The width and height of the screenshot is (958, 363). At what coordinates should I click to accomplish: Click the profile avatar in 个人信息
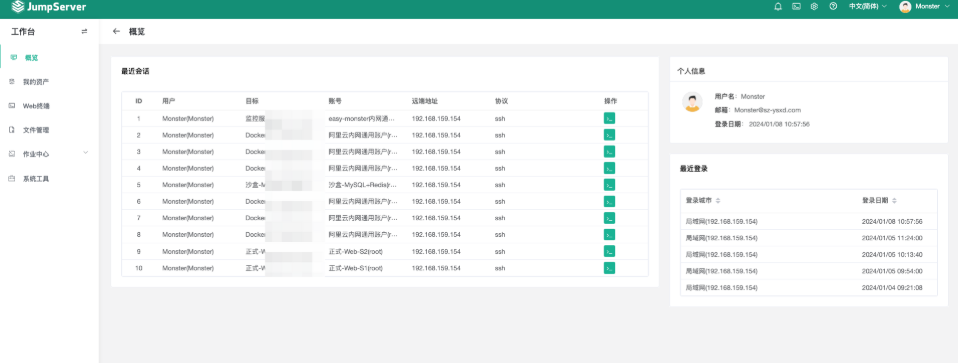[692, 102]
